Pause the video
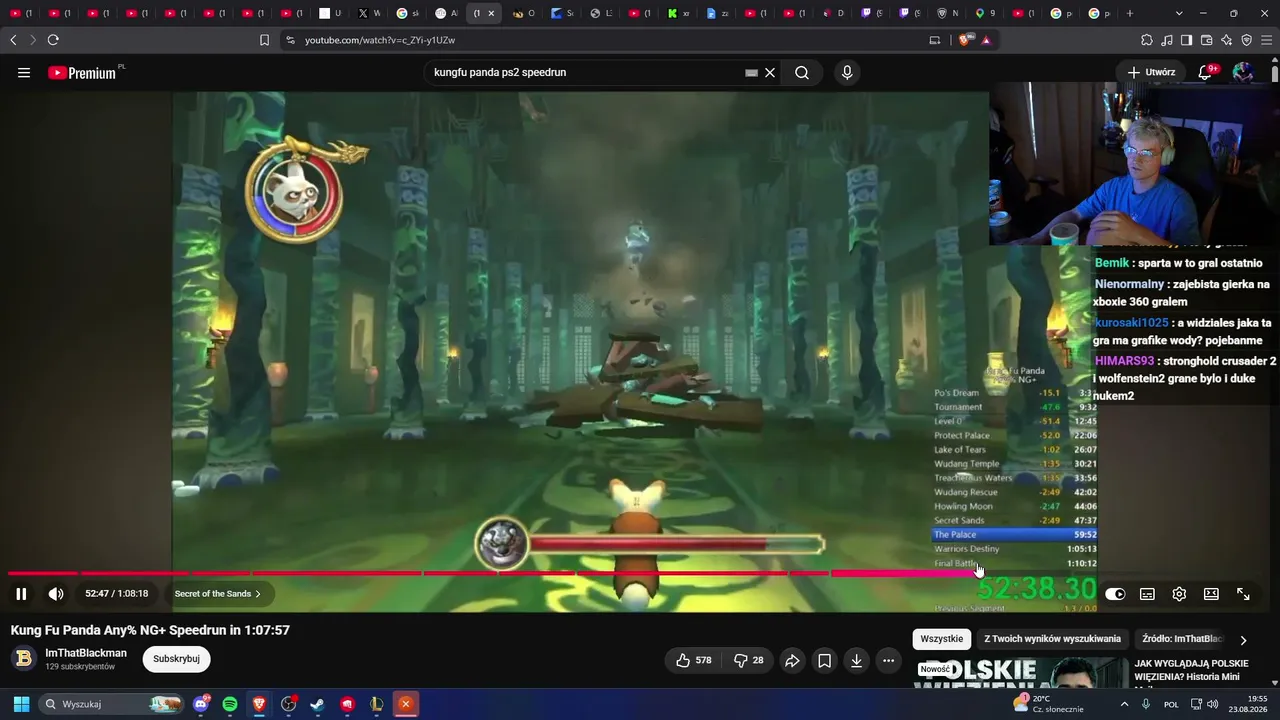Image resolution: width=1280 pixels, height=720 pixels. tap(21, 594)
